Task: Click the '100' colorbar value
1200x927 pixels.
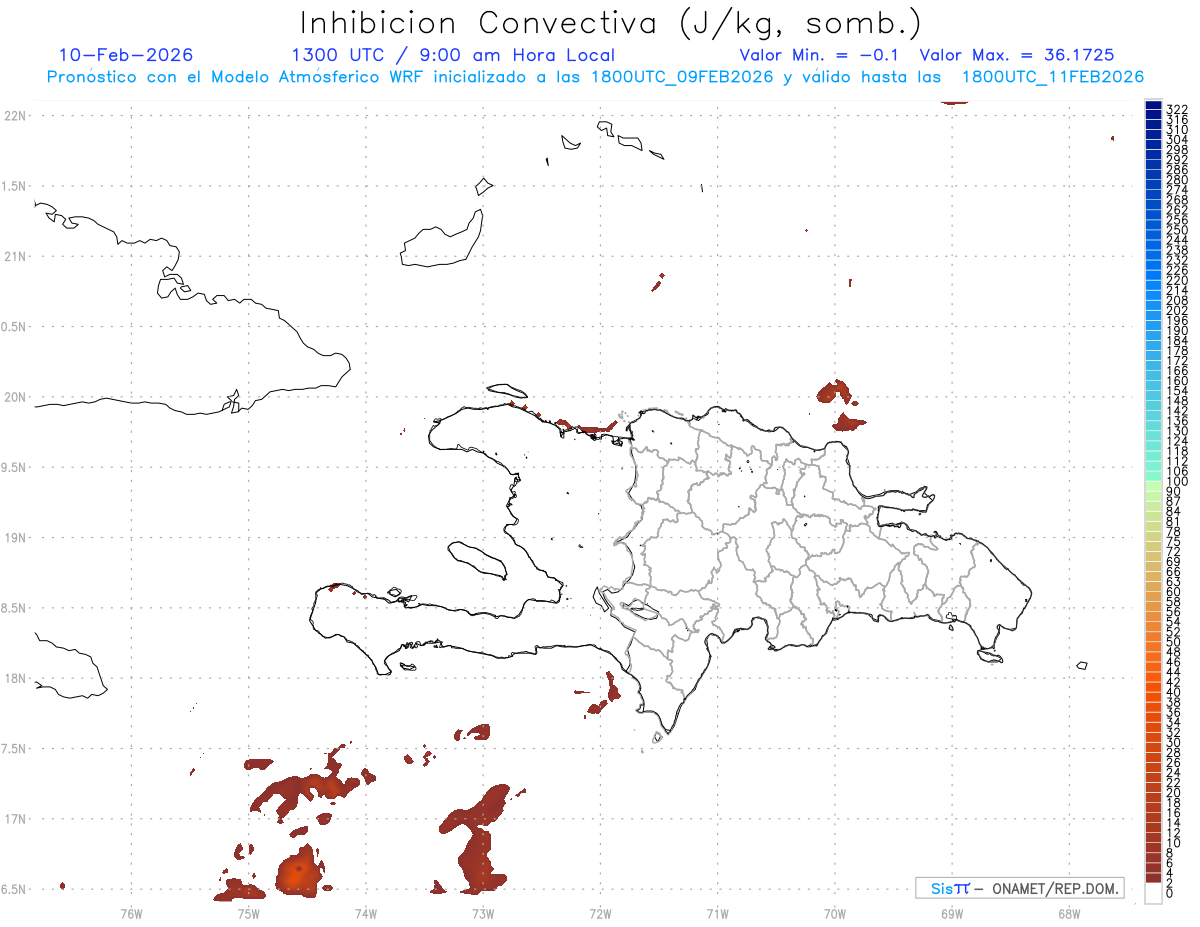Action: coord(1177,481)
